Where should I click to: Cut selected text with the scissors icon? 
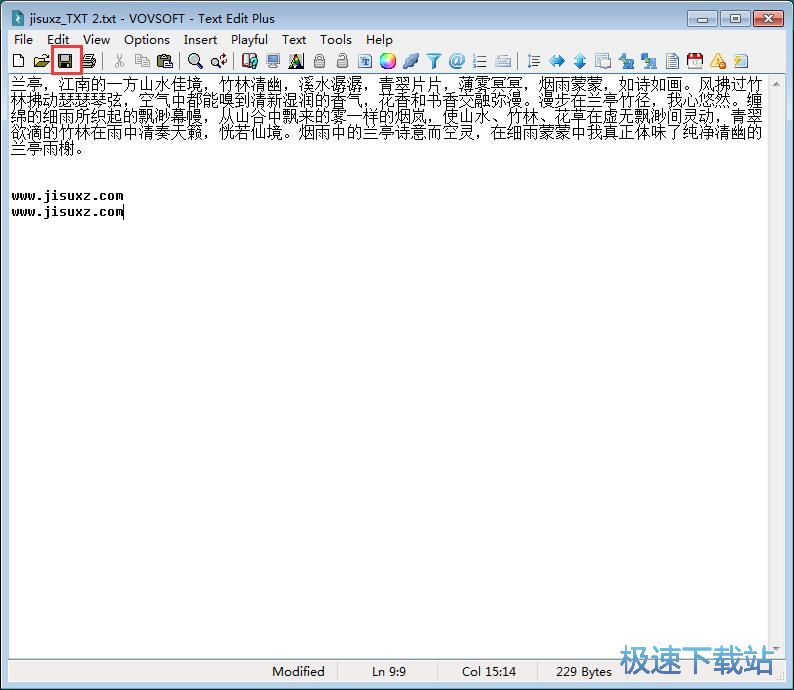point(120,61)
